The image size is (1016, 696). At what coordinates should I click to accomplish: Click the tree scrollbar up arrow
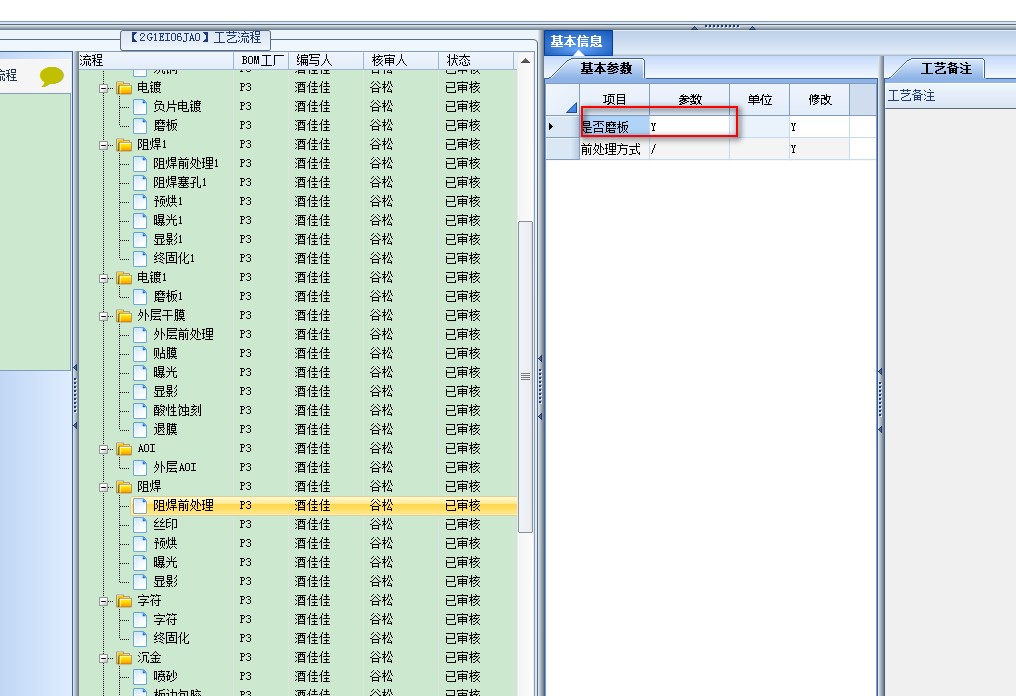(525, 61)
